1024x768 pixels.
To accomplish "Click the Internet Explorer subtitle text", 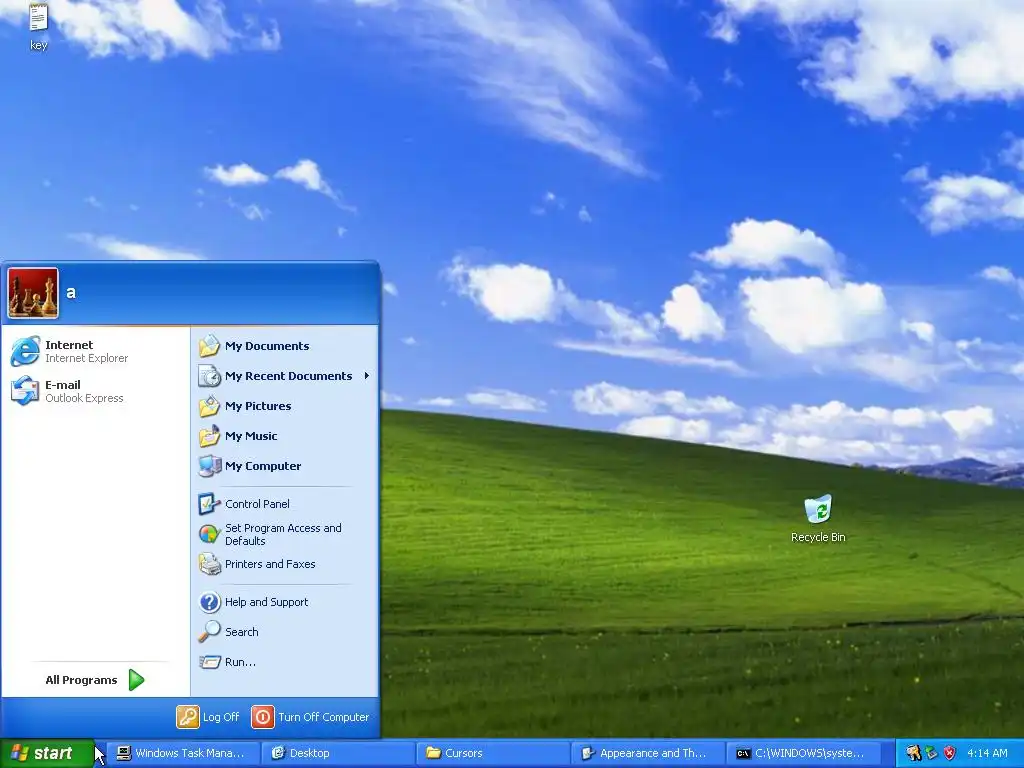I will click(x=86, y=359).
